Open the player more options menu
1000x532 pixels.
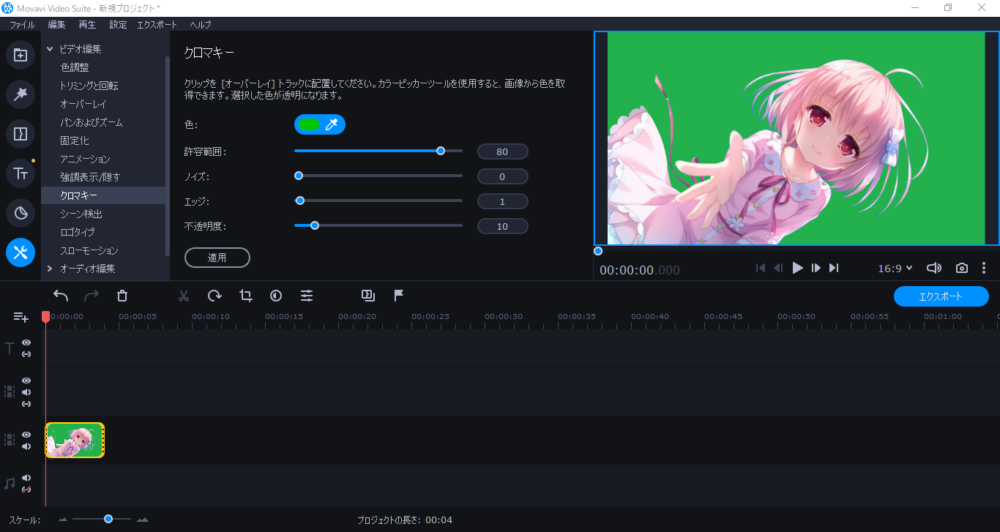coord(983,268)
